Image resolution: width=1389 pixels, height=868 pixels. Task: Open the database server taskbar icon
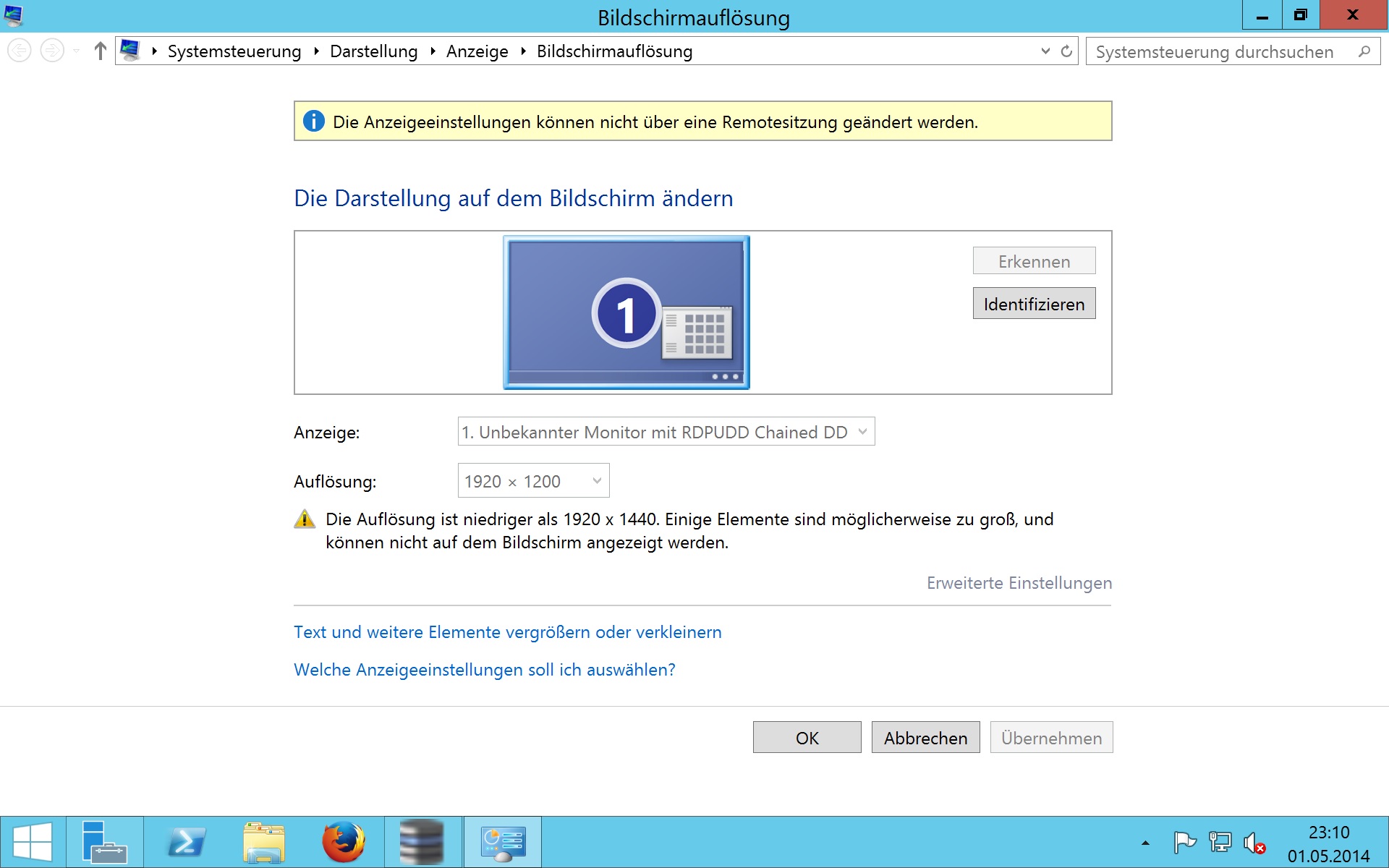(x=422, y=842)
